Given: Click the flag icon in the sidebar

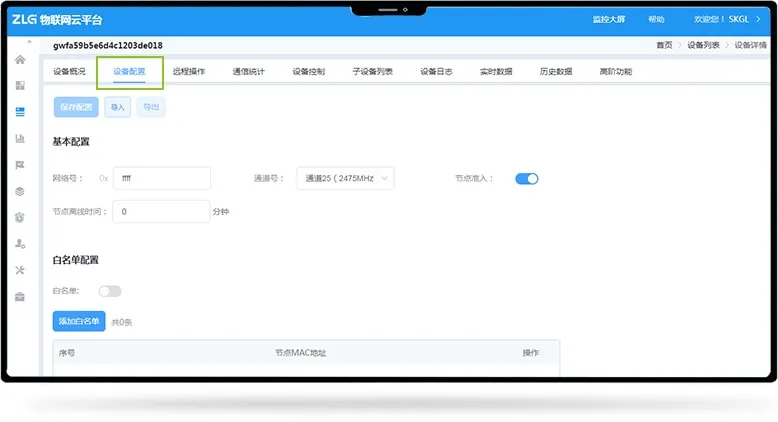Looking at the screenshot, I should point(20,165).
